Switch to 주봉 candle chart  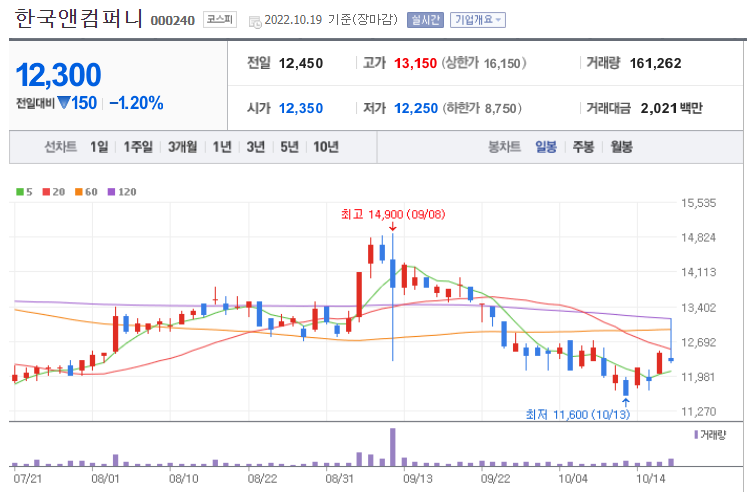point(583,147)
